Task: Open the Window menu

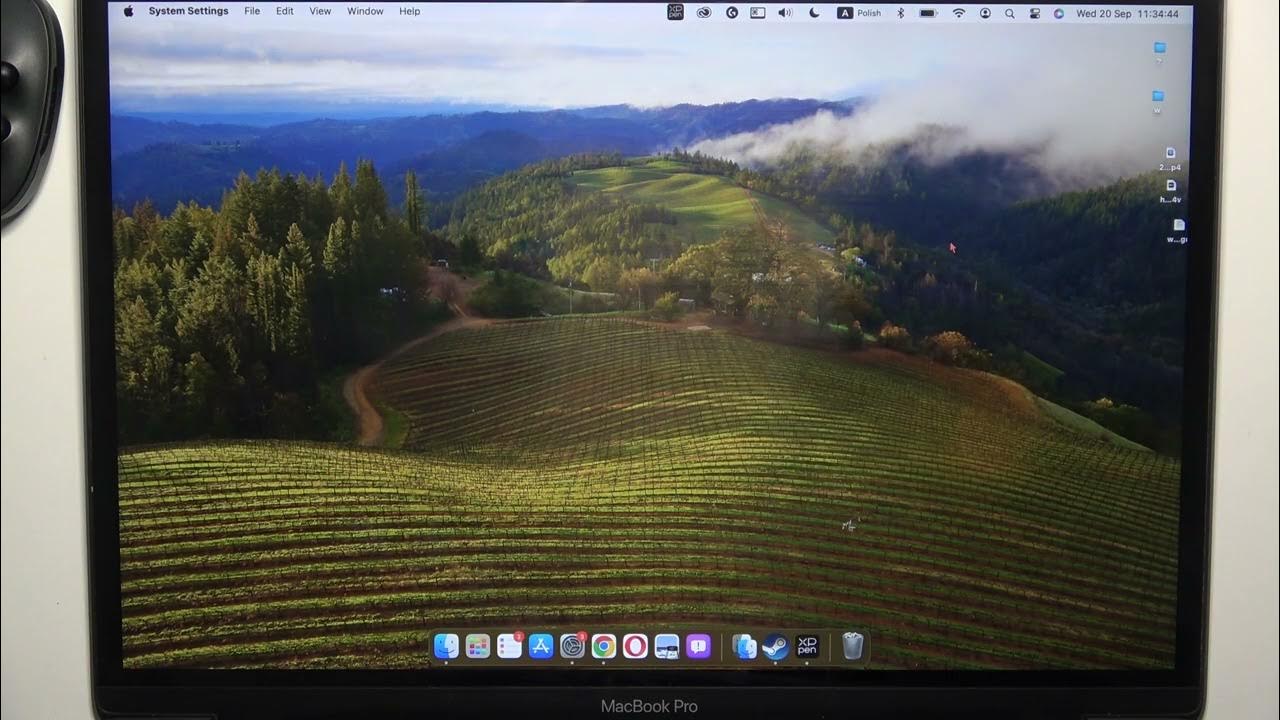Action: [x=365, y=12]
